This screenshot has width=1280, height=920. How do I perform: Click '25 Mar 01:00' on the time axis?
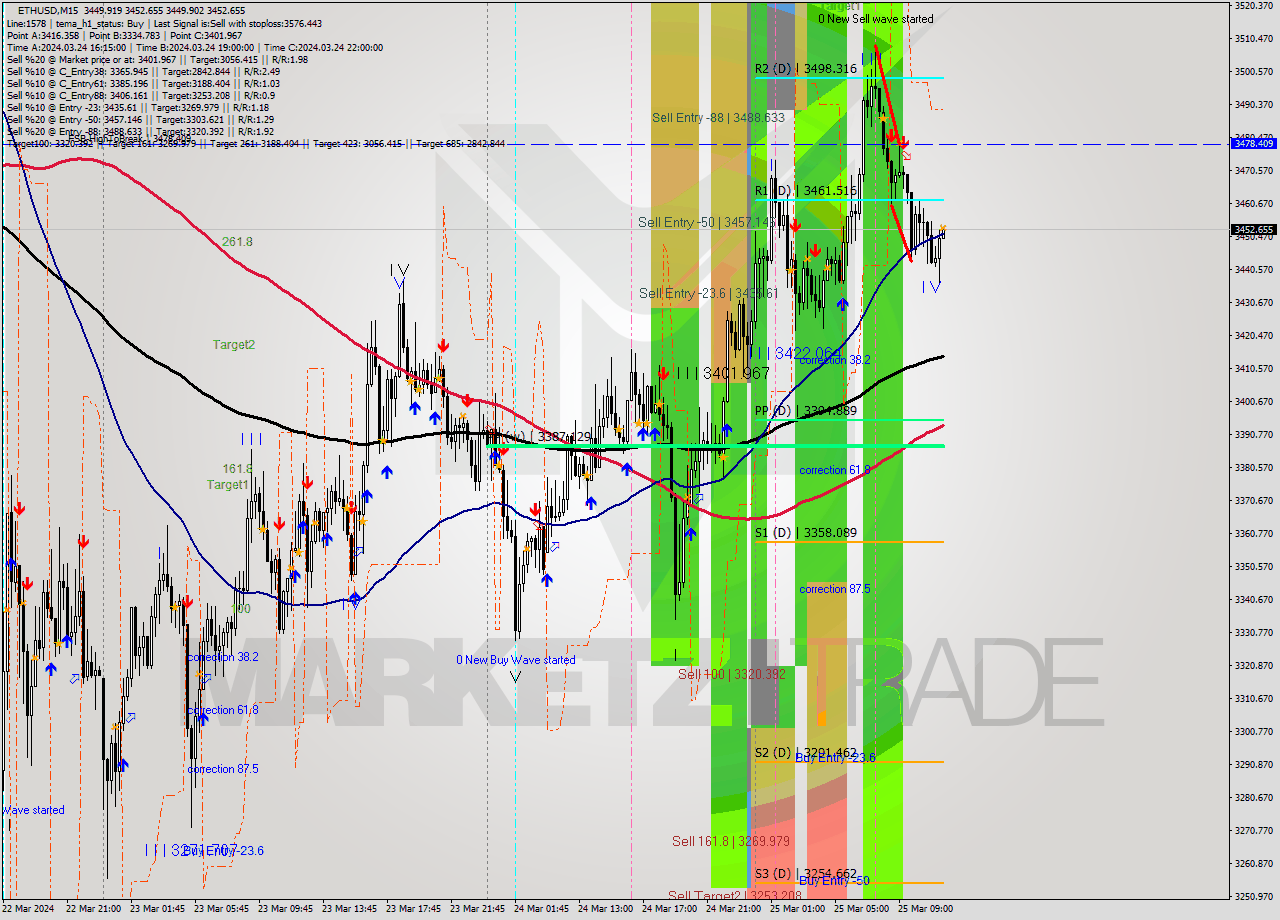point(799,908)
